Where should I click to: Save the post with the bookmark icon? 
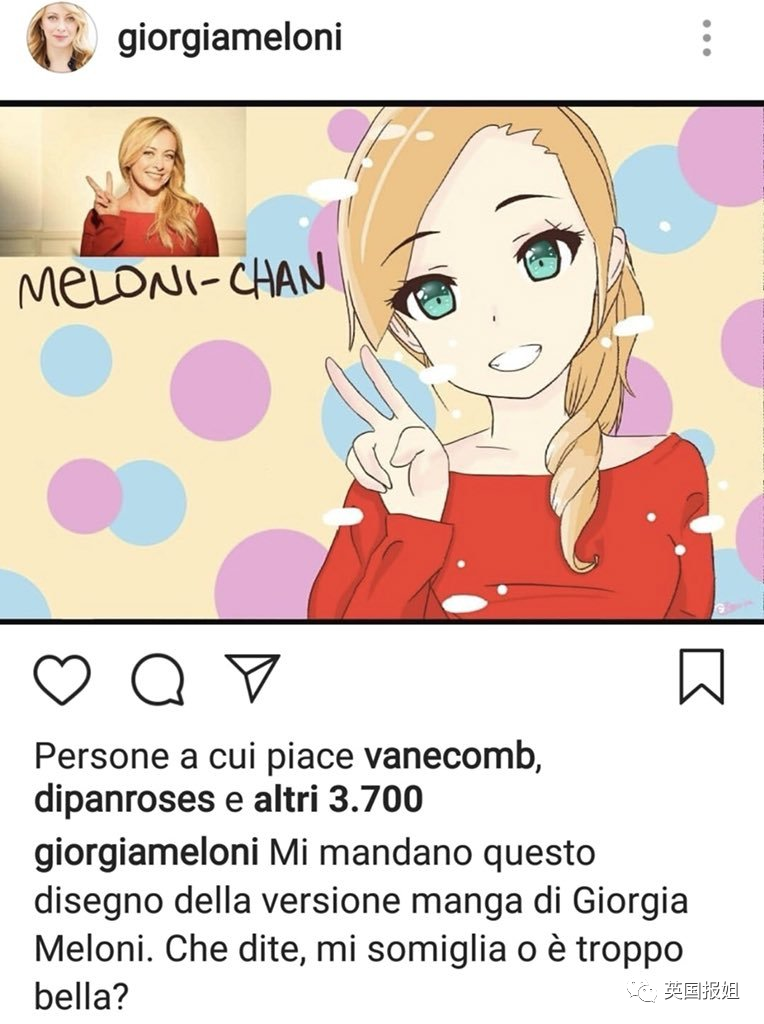coord(701,677)
